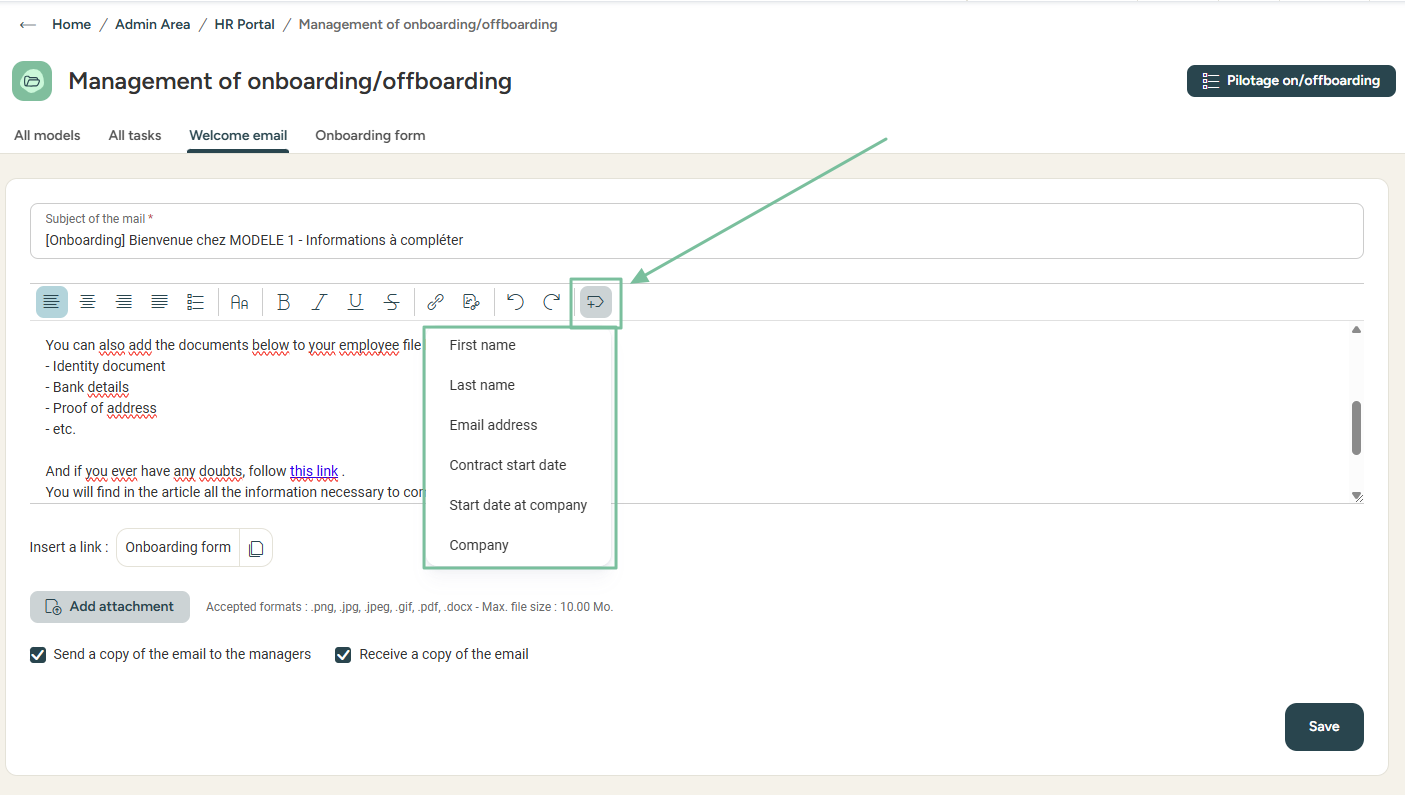The width and height of the screenshot is (1405, 795).
Task: Insert a bulleted list
Action: tap(196, 302)
